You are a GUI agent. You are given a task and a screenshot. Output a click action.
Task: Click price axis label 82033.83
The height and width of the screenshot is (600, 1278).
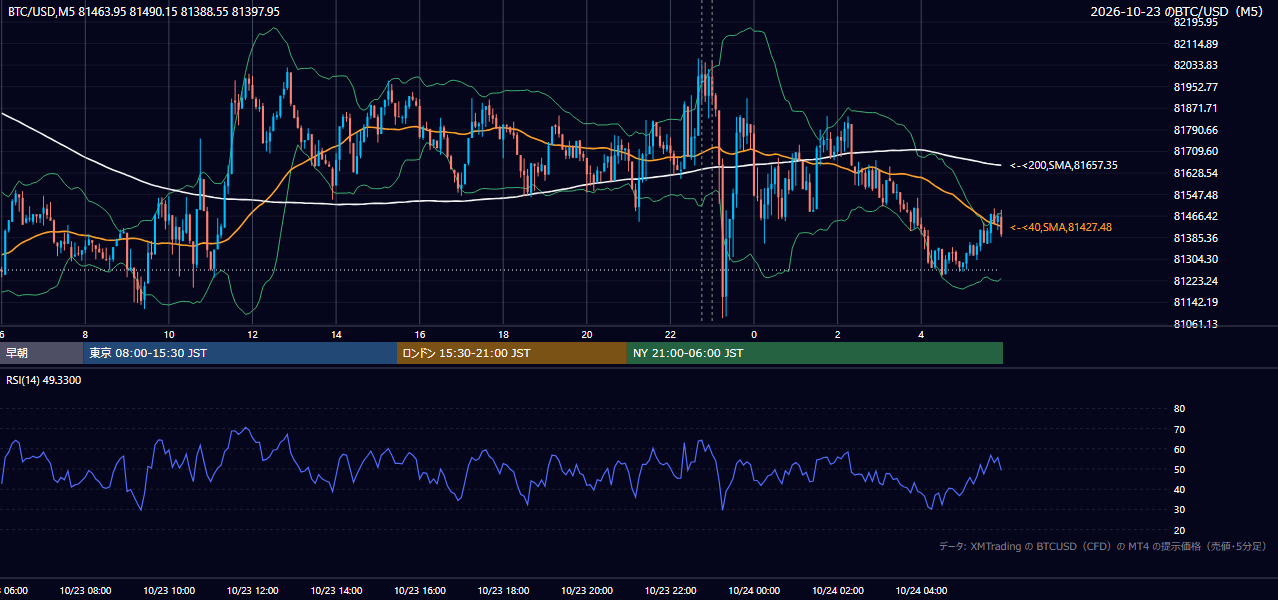1196,65
